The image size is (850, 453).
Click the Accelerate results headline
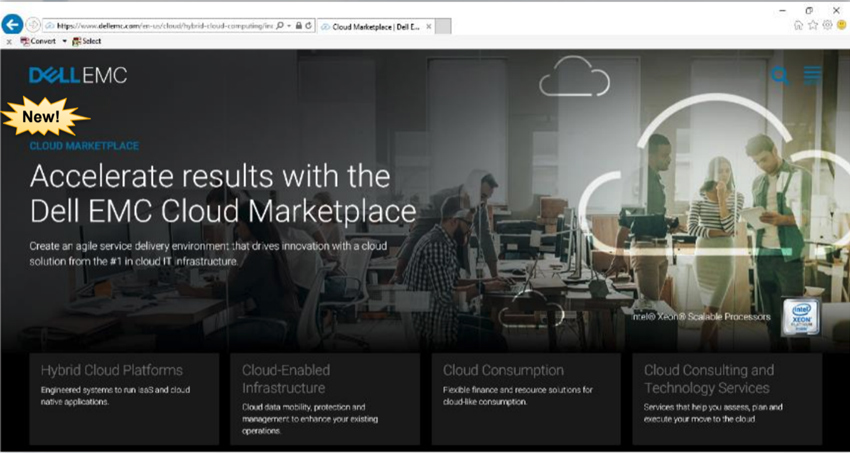click(x=223, y=193)
